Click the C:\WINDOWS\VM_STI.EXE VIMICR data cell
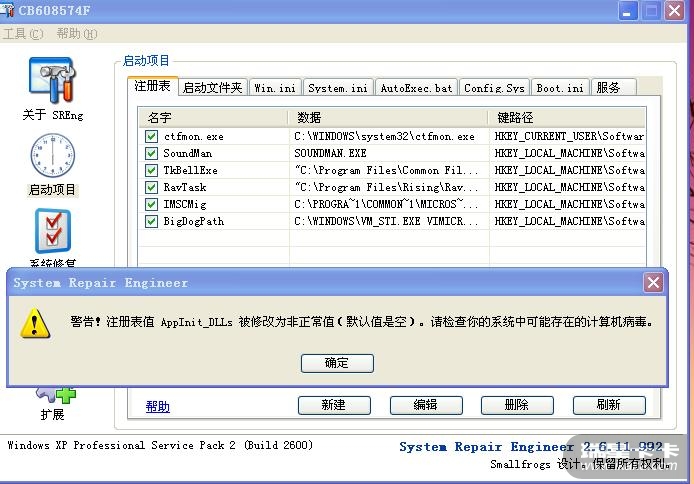The image size is (694, 484). click(386, 221)
